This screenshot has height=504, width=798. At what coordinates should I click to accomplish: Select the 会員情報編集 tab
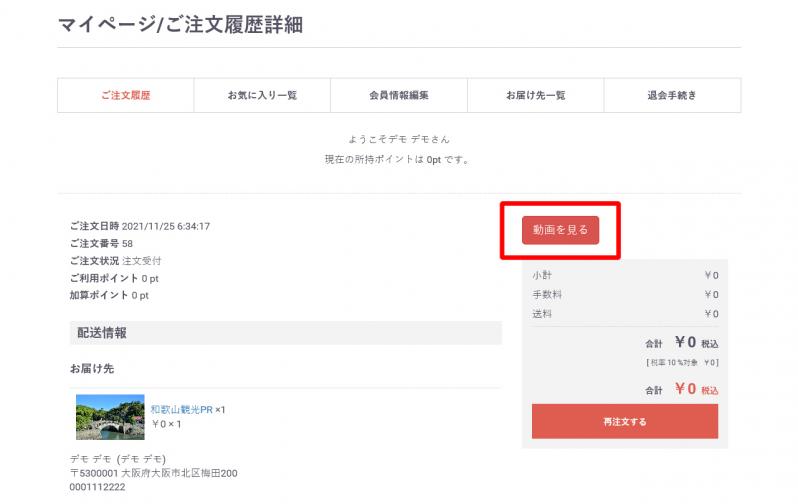399,96
